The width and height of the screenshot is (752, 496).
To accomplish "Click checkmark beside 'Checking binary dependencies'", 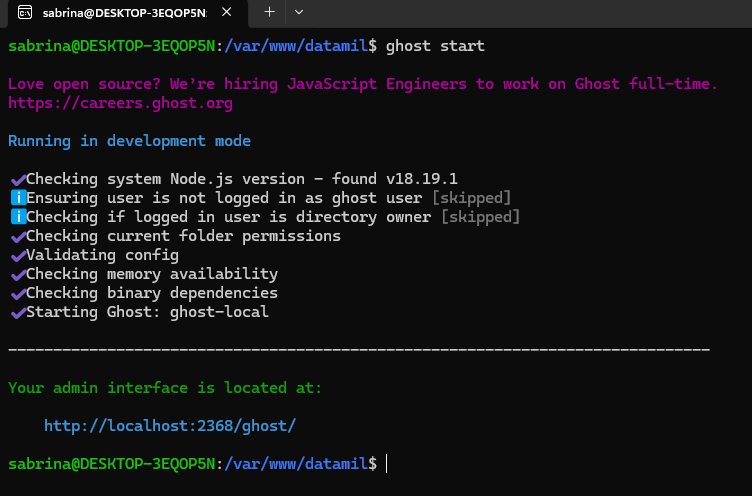I will coord(18,294).
